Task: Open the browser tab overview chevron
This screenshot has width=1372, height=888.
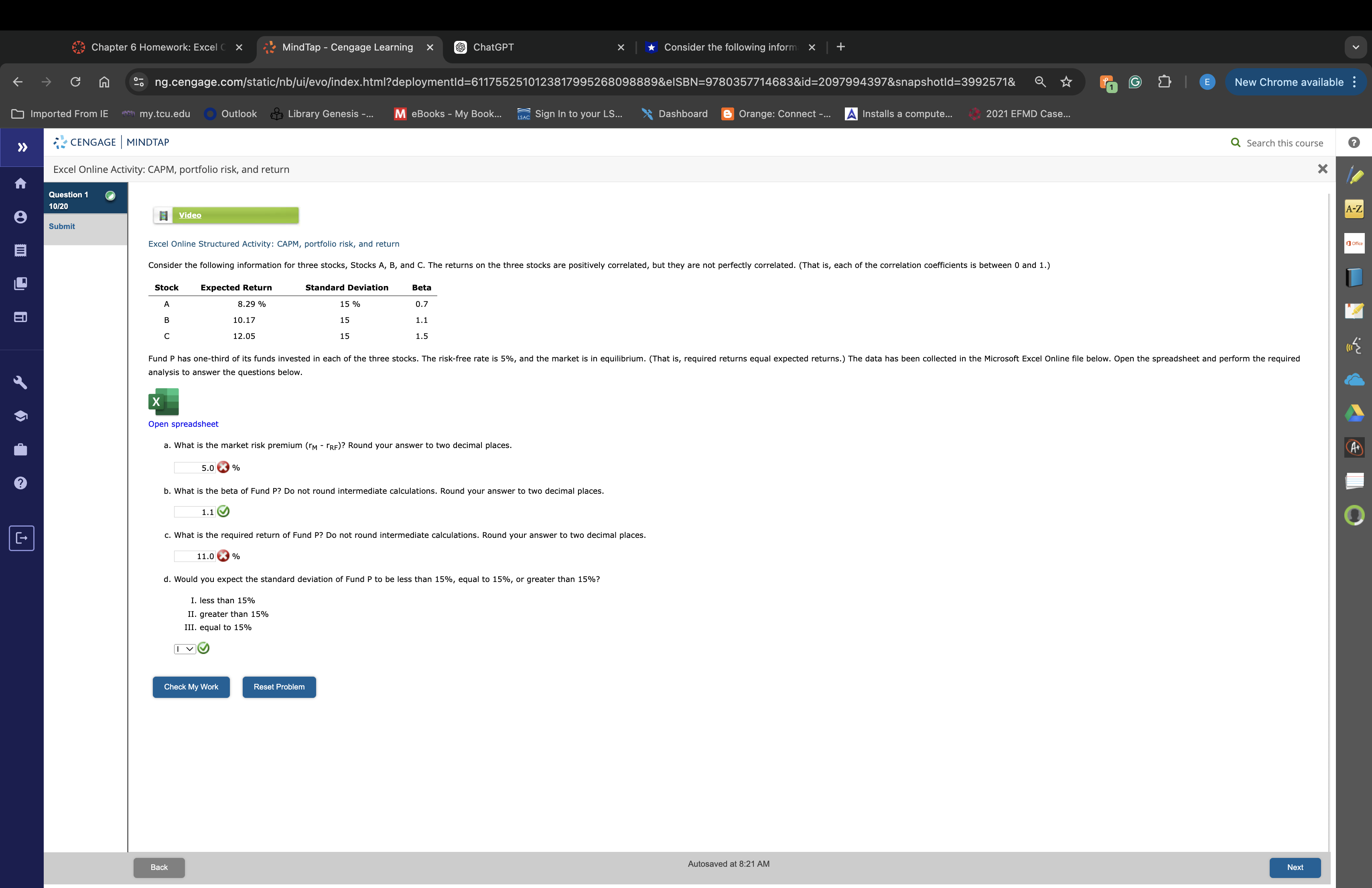Action: (x=1356, y=47)
